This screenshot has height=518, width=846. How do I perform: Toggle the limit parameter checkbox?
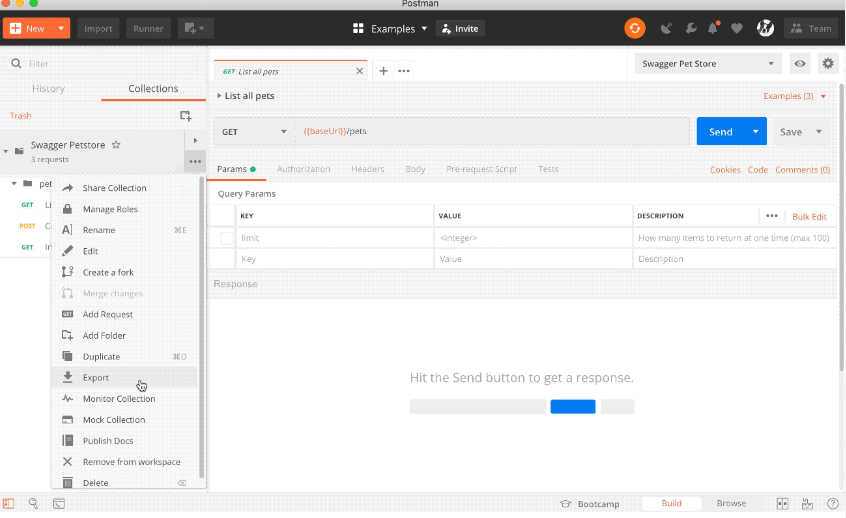click(x=227, y=238)
